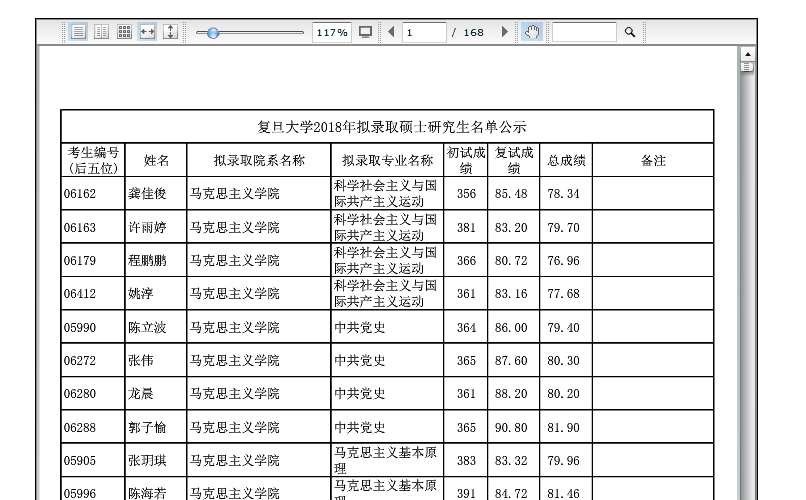806x500 pixels.
Task: Click the 117% zoom percentage field
Action: tap(331, 33)
